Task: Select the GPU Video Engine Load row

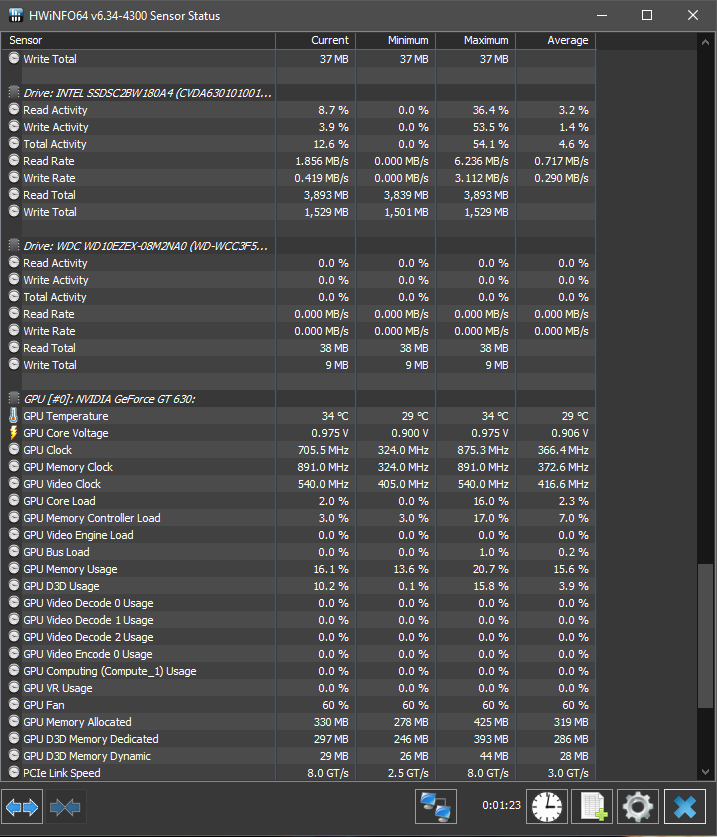Action: (298, 535)
